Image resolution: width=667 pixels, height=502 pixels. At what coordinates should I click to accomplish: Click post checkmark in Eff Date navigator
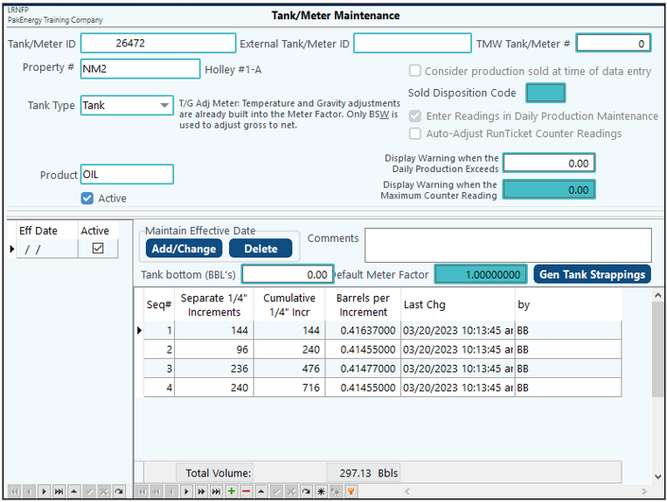tap(89, 491)
